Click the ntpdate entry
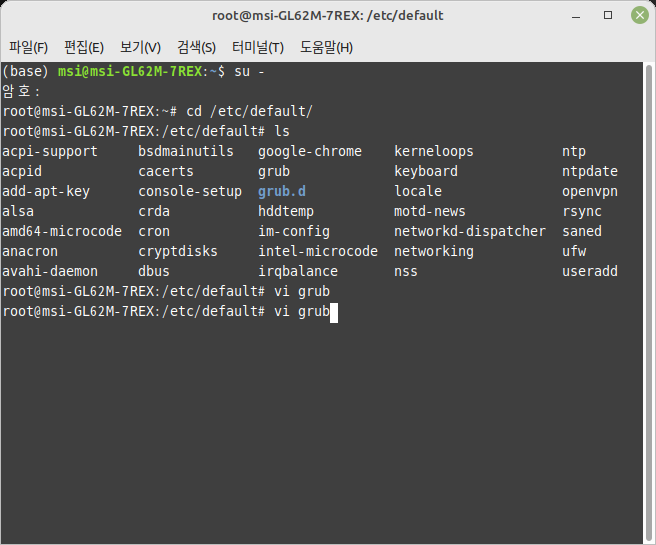The height and width of the screenshot is (545, 656). coord(590,171)
